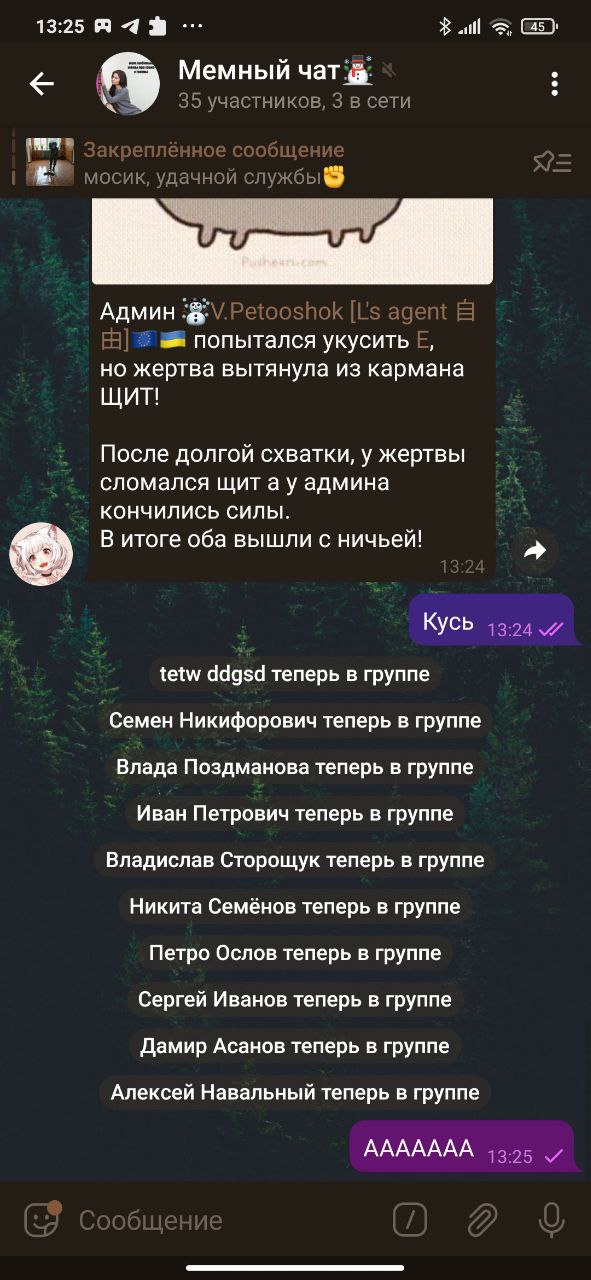Open the group chat avatar photo

(x=128, y=84)
